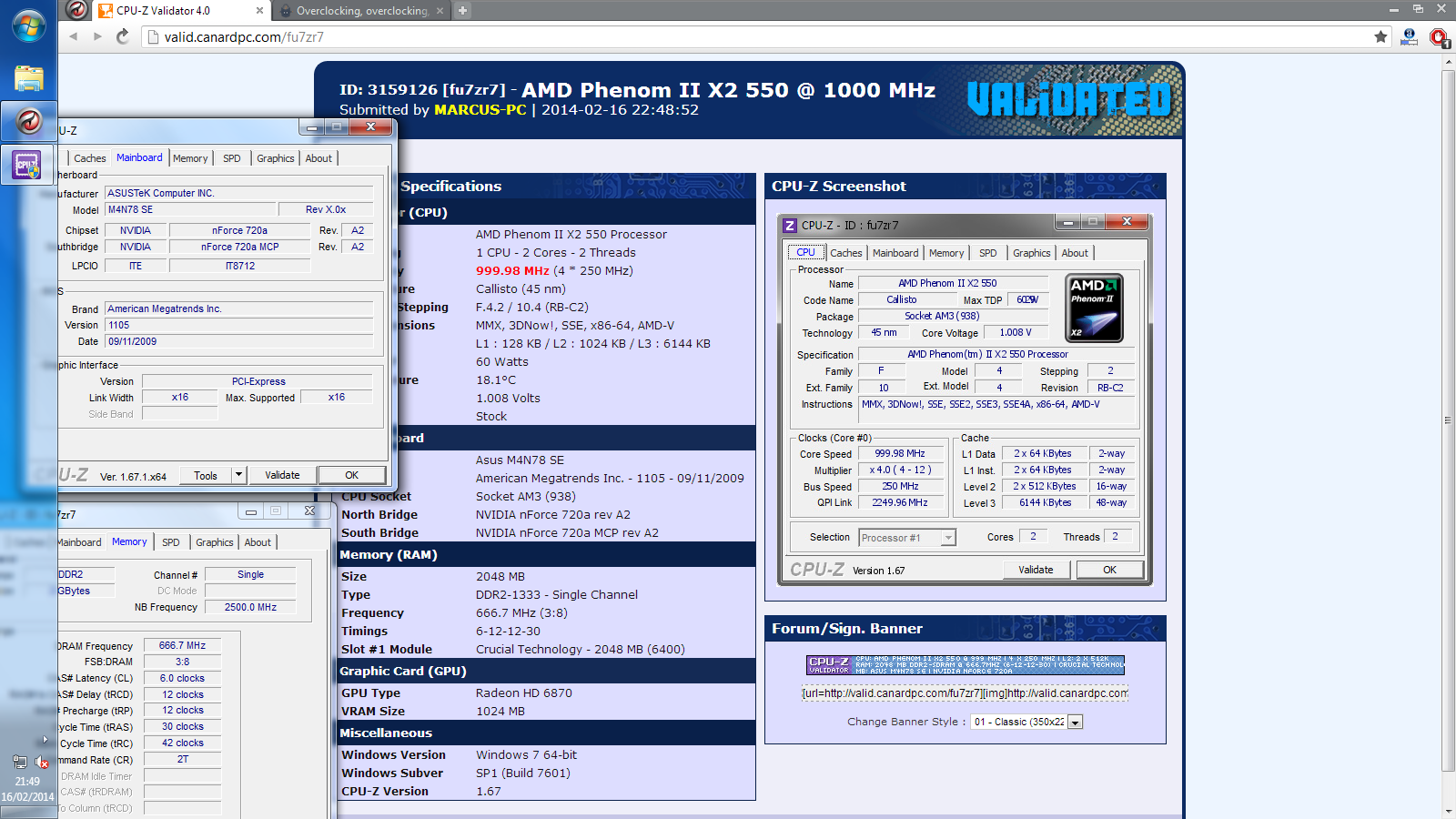
Task: Select Mainboard tab in top CPU-Z window
Action: (139, 157)
